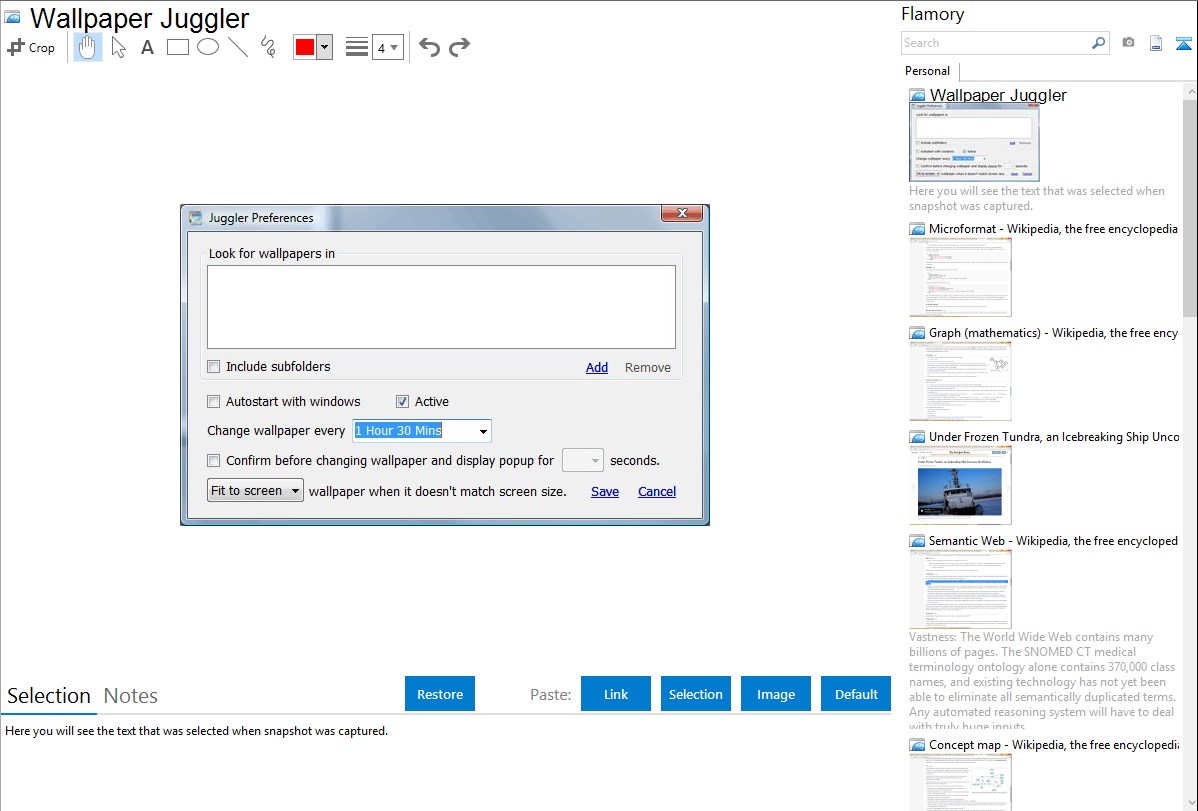Open the line width 4 dropdown

[x=388, y=47]
